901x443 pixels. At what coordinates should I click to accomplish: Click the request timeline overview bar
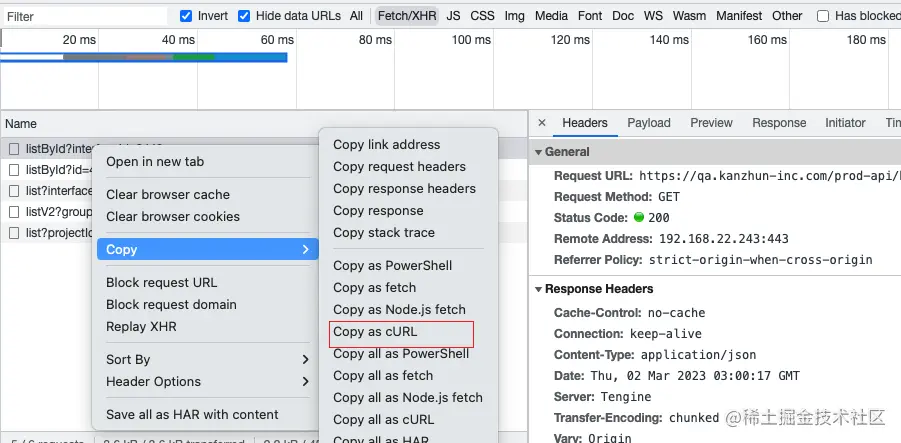point(144,57)
